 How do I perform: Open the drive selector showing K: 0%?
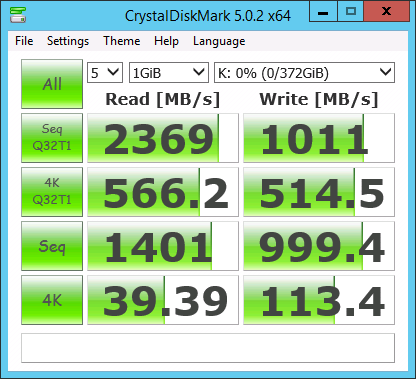304,72
